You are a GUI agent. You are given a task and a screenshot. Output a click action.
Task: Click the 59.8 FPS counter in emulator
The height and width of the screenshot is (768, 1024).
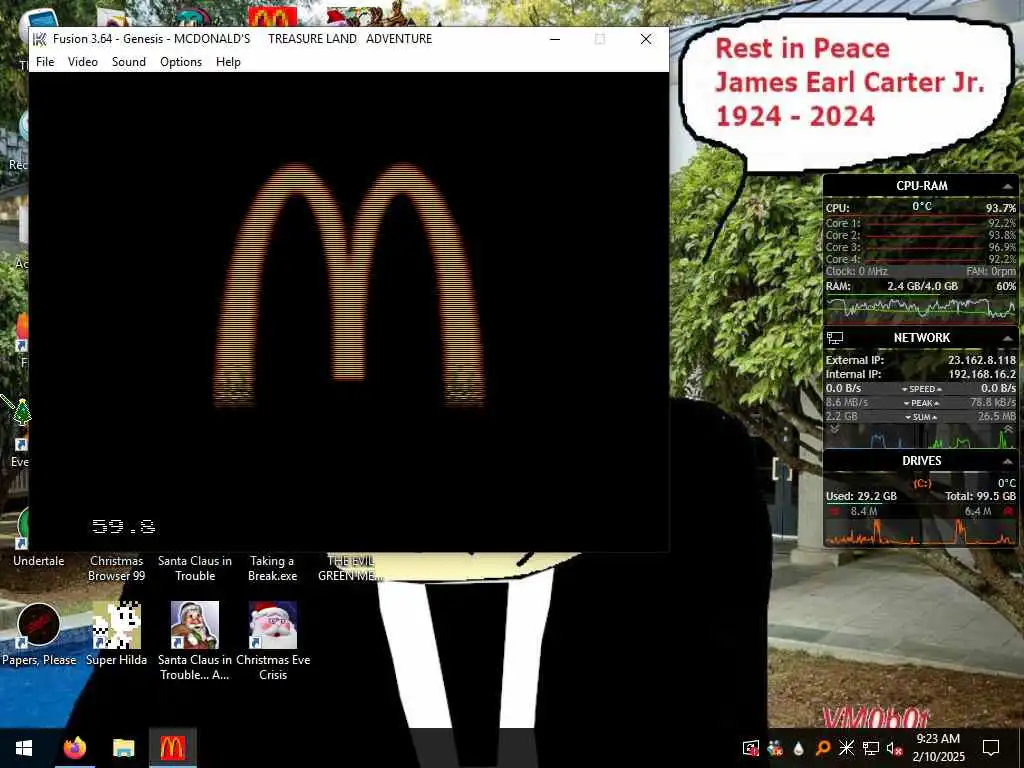click(124, 526)
